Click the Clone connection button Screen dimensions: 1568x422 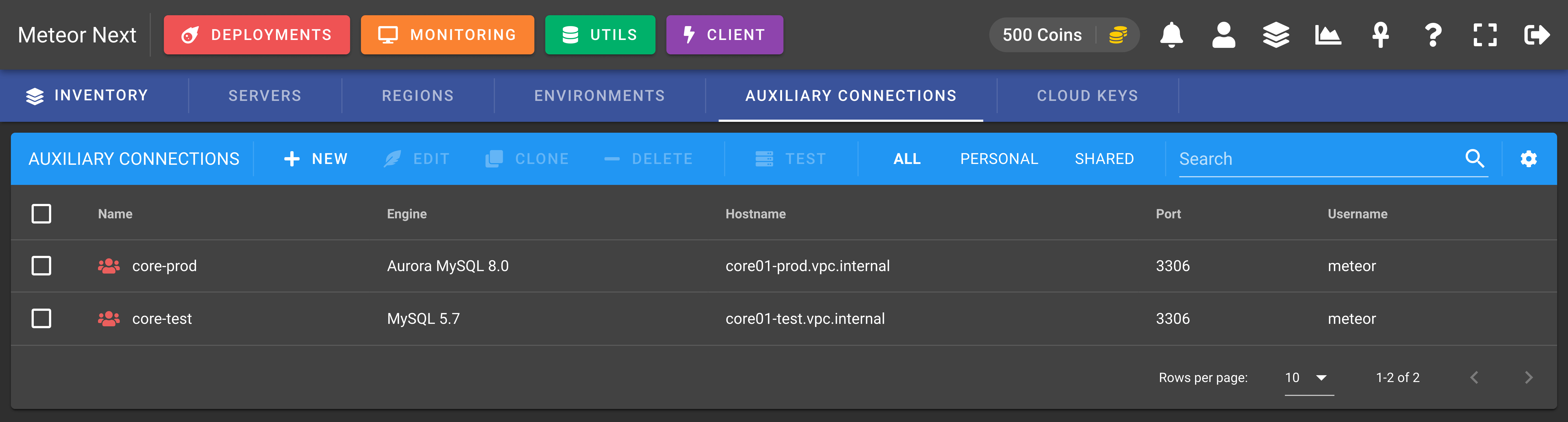point(527,159)
